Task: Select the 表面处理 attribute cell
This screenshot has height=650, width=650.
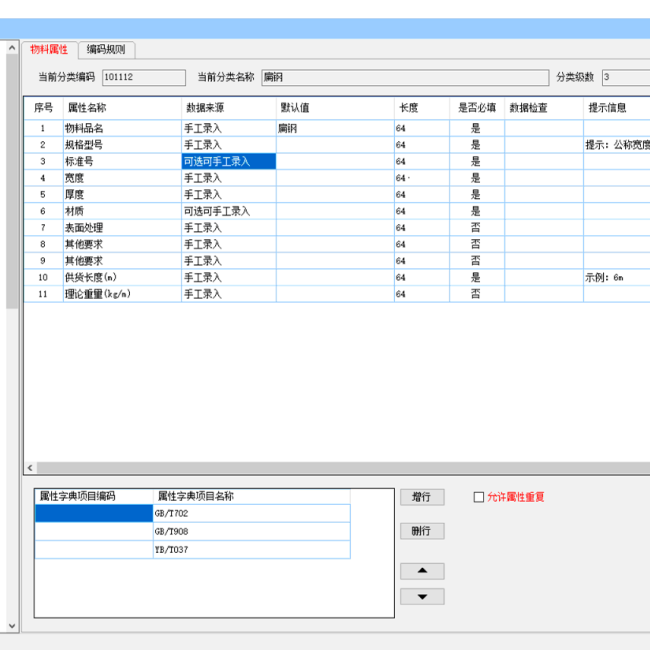Action: [122, 228]
